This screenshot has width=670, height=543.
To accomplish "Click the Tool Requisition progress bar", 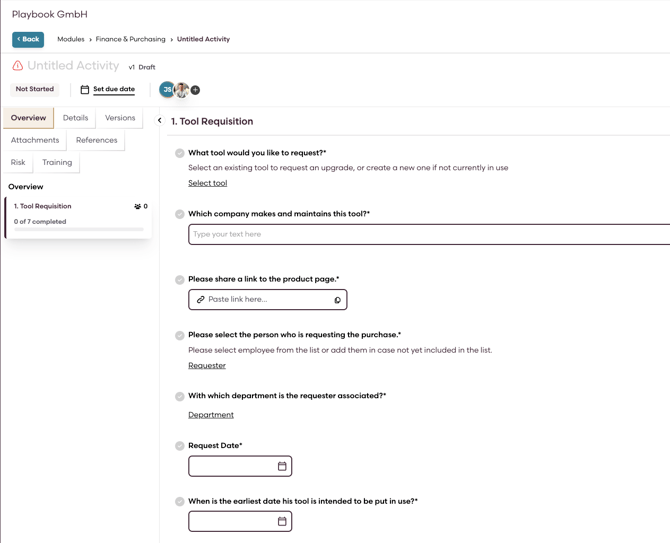I will click(x=78, y=230).
